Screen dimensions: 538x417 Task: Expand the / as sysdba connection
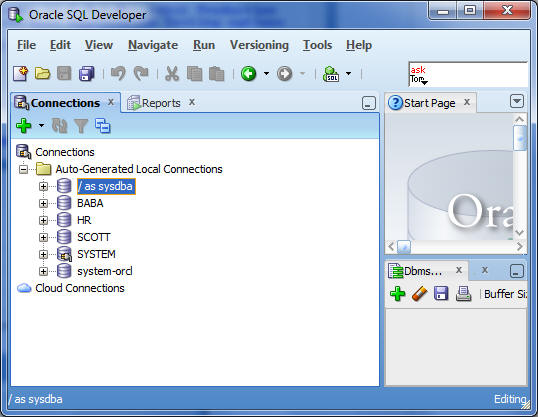[43, 186]
